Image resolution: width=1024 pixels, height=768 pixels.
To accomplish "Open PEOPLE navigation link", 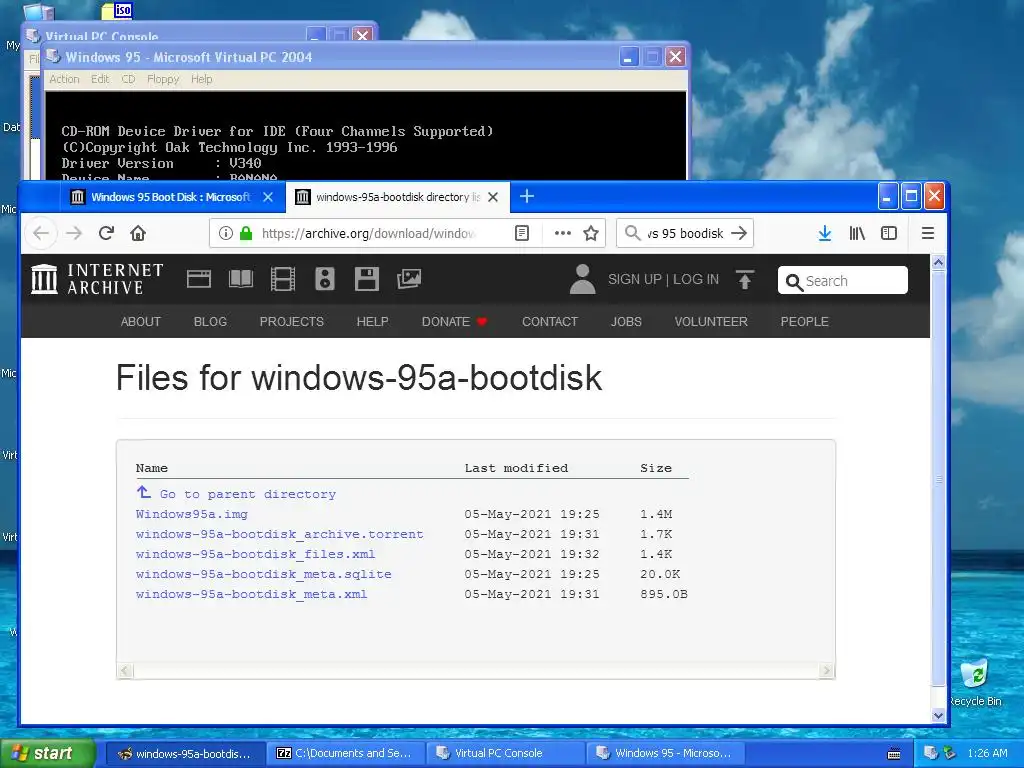I will click(x=805, y=321).
